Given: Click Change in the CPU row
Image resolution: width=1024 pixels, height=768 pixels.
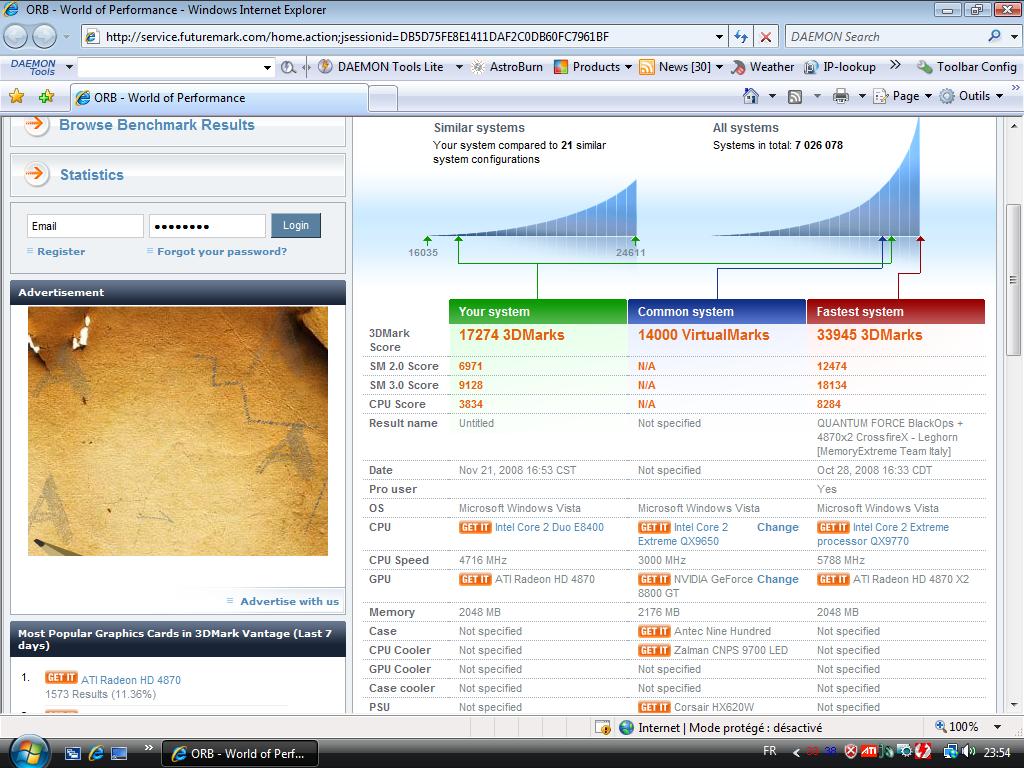Looking at the screenshot, I should pos(777,527).
